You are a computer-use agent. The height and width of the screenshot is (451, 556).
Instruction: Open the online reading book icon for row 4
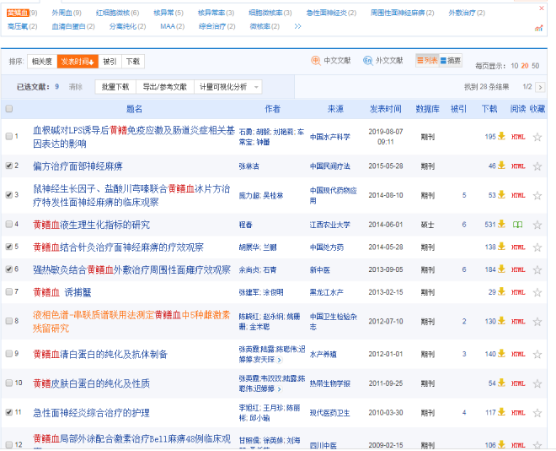point(518,224)
